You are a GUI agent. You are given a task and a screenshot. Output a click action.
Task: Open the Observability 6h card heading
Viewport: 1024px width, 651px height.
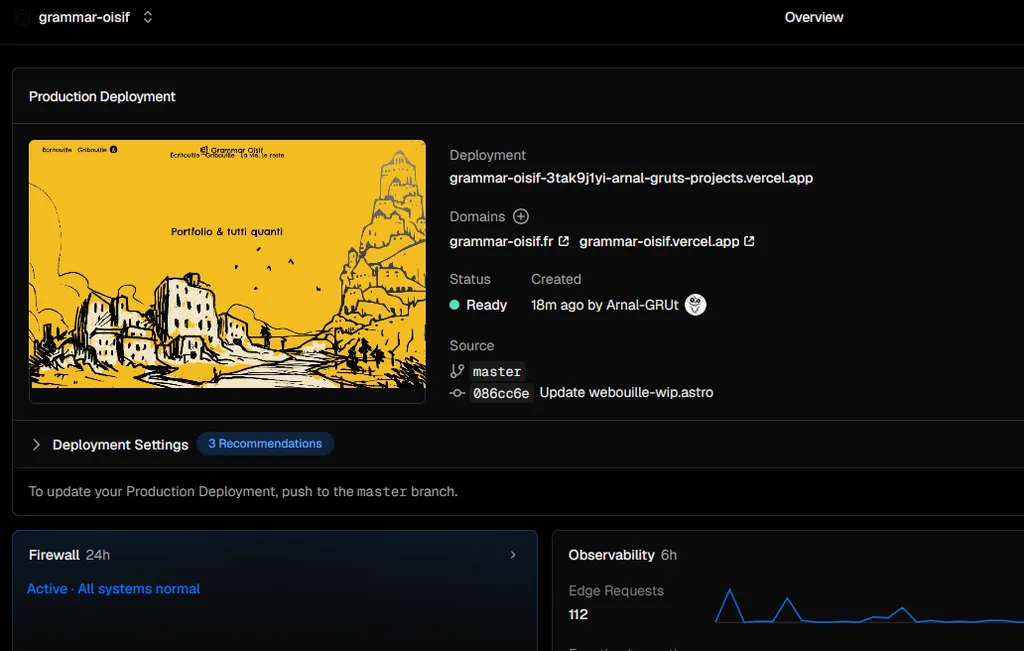622,555
